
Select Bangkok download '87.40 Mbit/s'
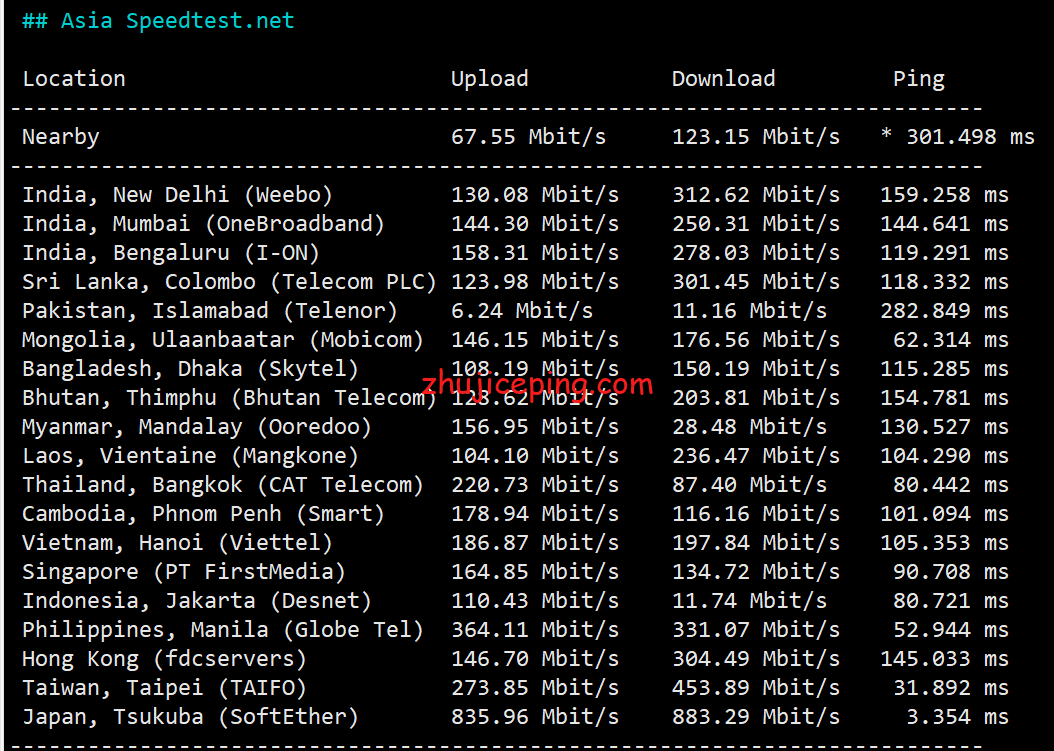click(749, 485)
